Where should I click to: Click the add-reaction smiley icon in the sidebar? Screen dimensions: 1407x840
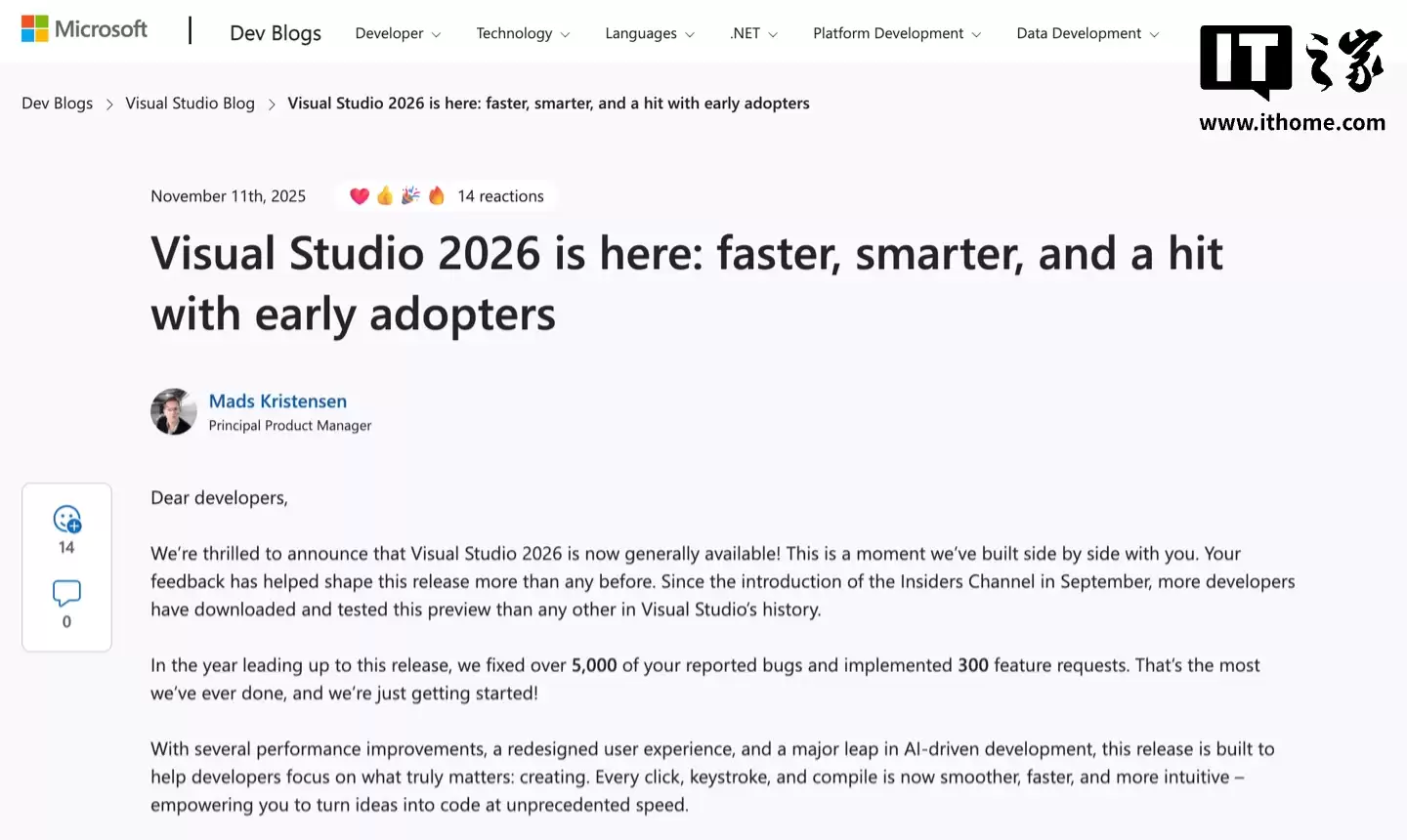[66, 520]
